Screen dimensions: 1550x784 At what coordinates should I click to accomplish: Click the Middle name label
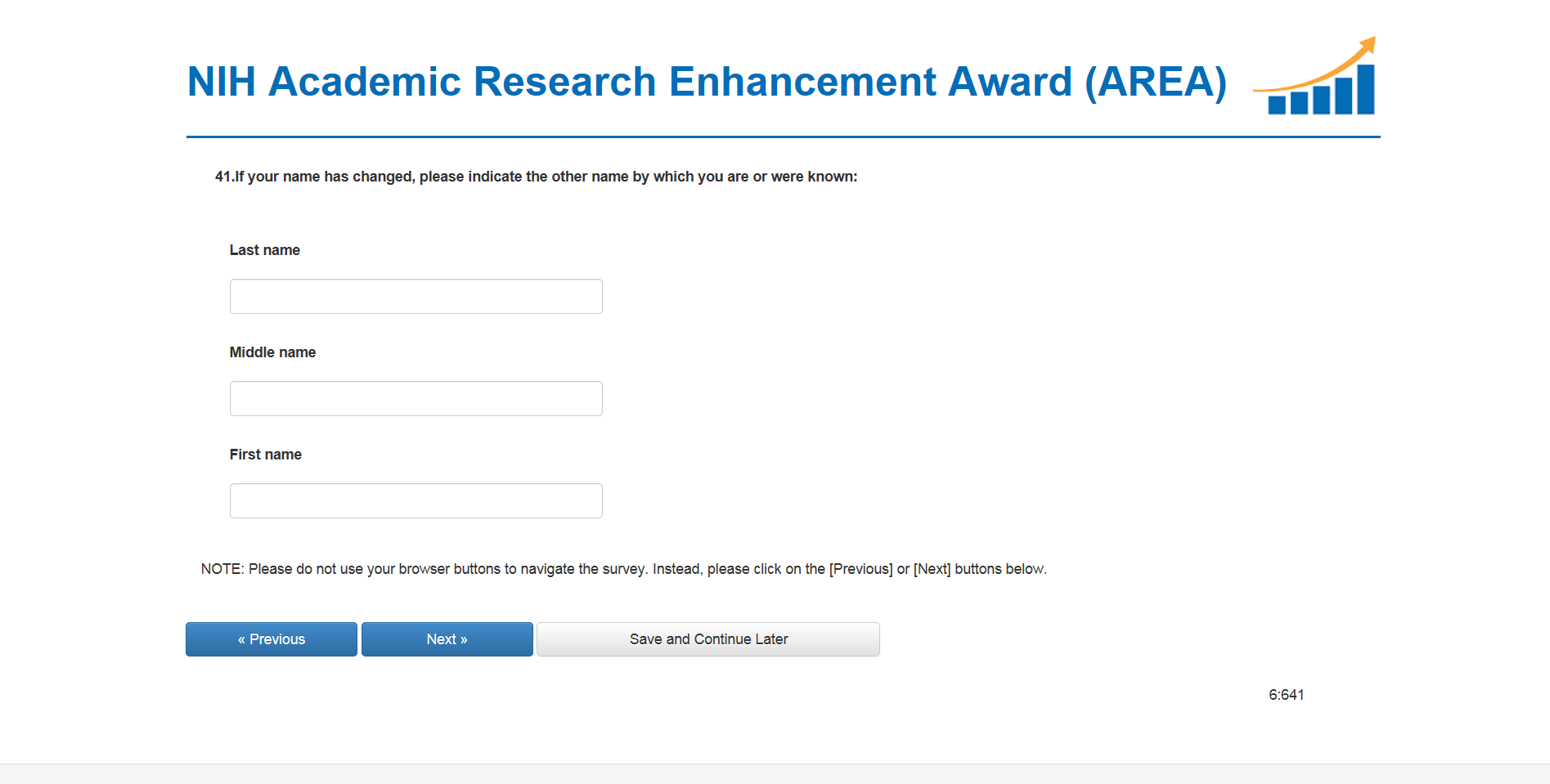point(272,352)
